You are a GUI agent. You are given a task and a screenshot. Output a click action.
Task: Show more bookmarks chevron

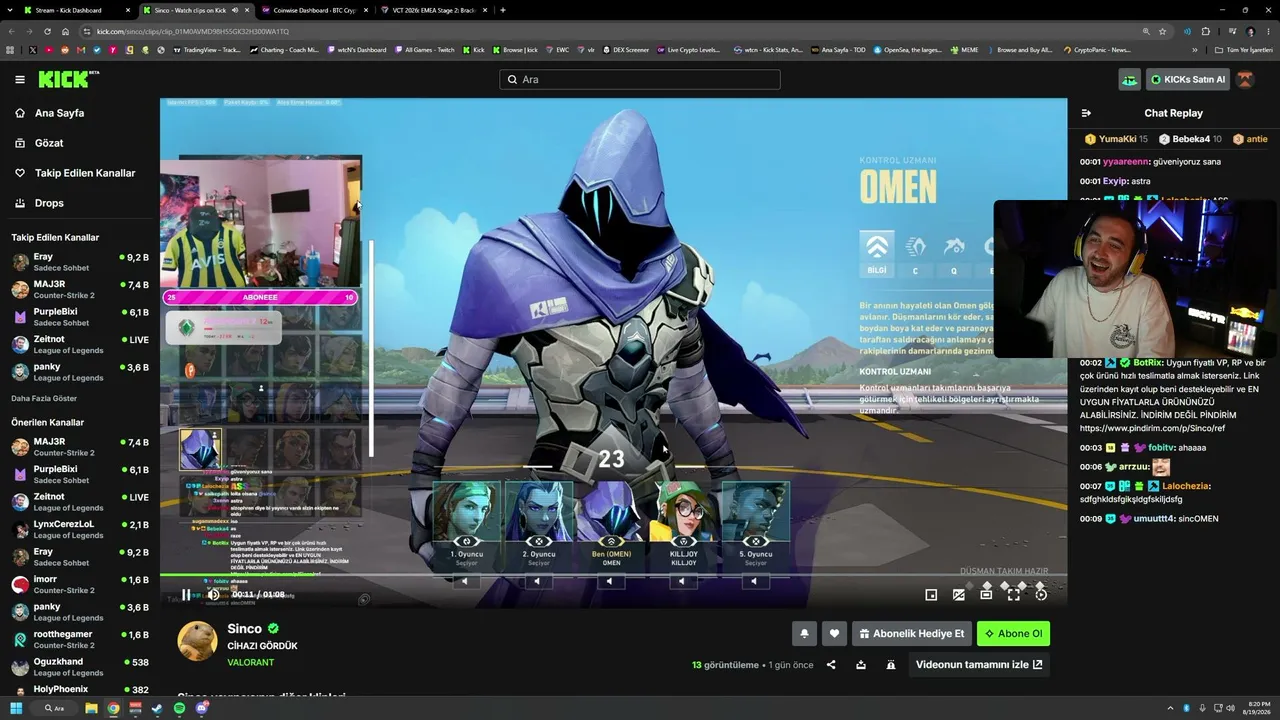(x=1194, y=49)
